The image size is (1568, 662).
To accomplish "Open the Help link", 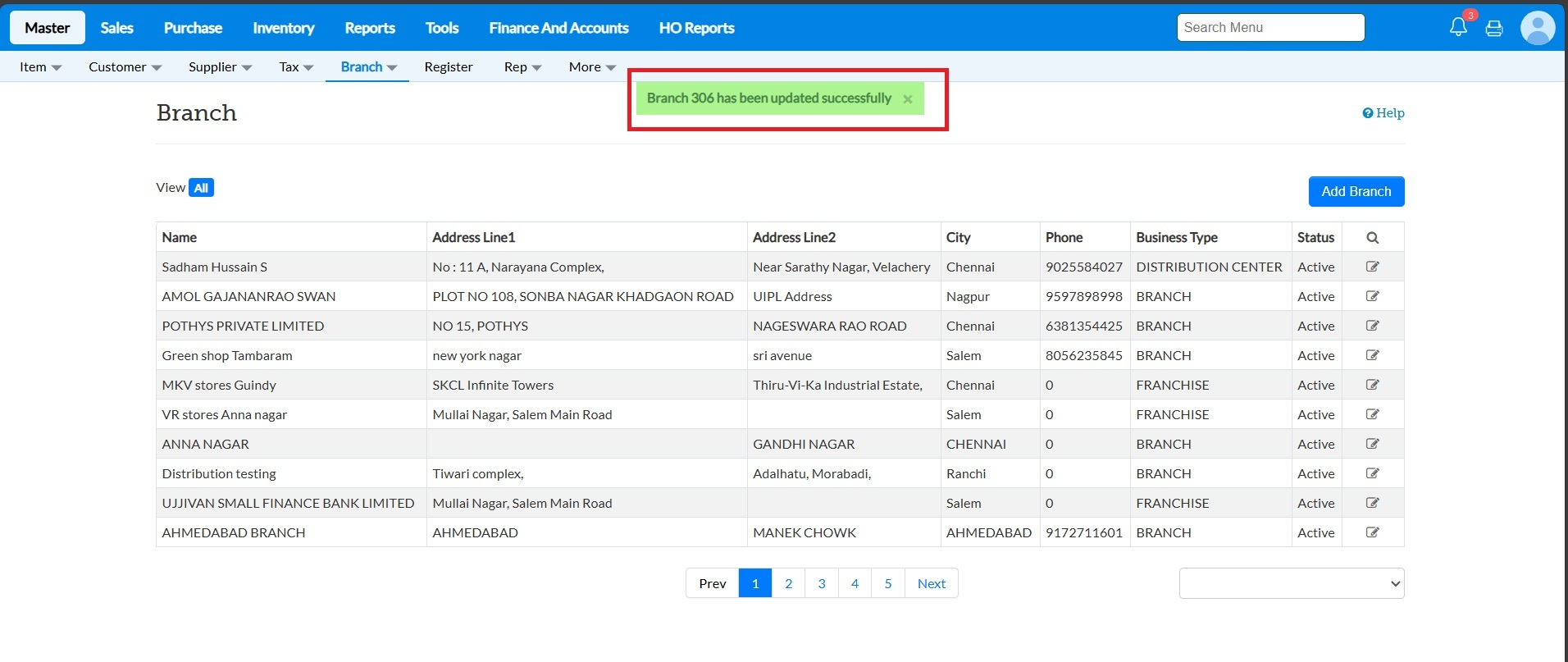I will [1383, 113].
